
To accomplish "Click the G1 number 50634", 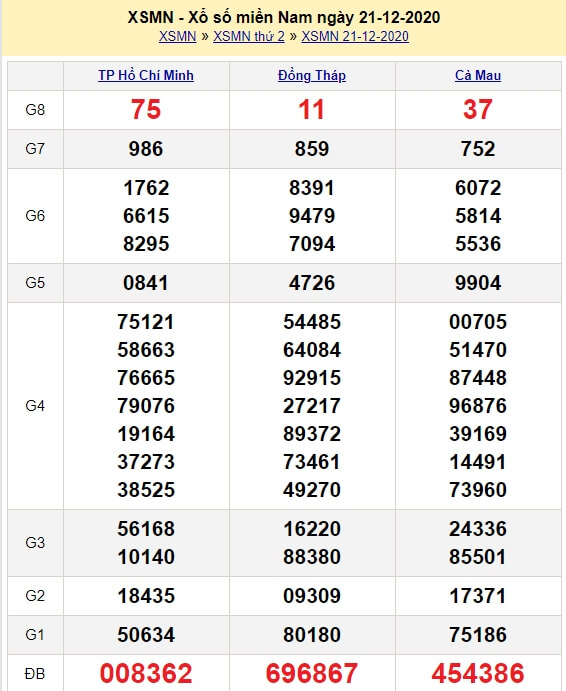I will (146, 635).
